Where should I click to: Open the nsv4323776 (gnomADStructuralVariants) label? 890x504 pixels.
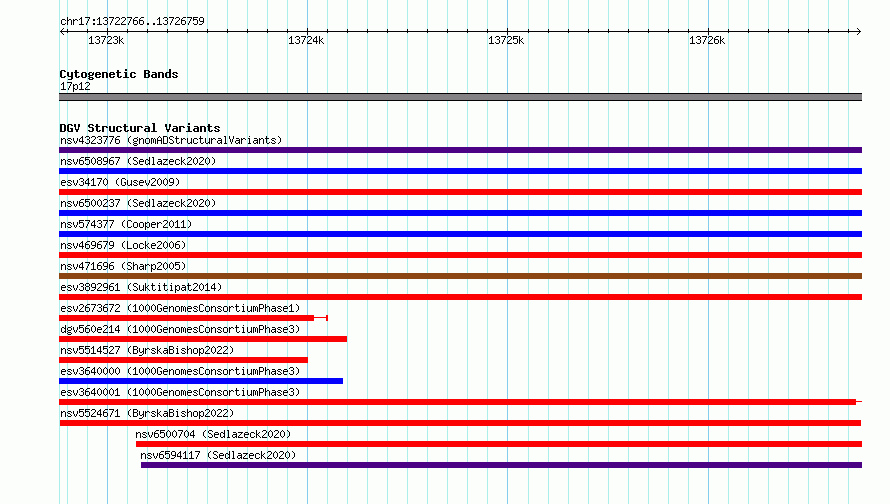171,140
